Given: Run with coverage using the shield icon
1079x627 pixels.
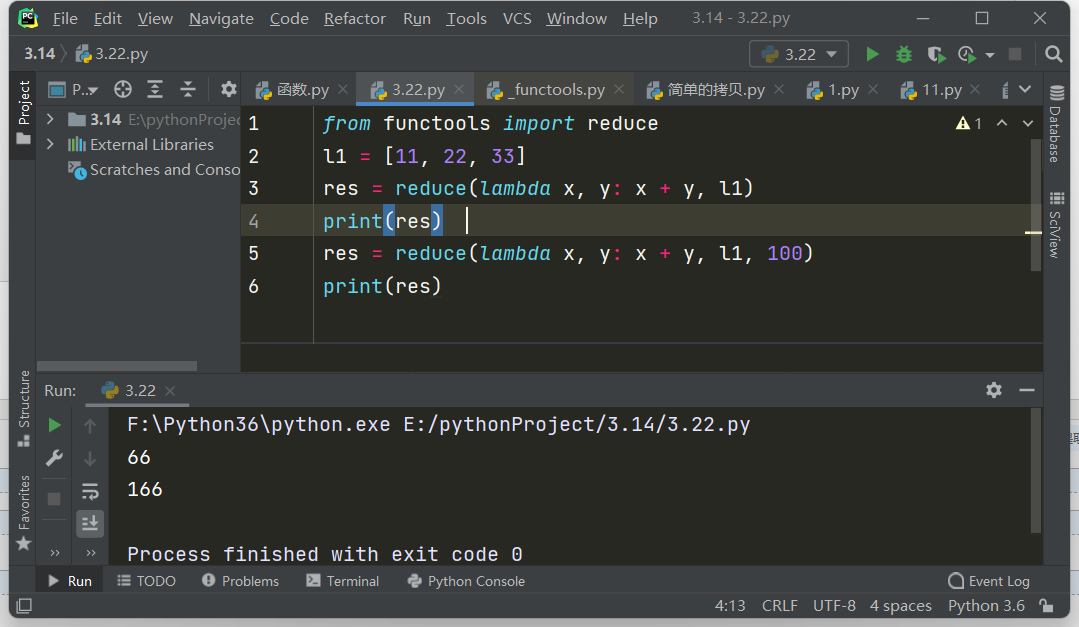Looking at the screenshot, I should pos(935,54).
